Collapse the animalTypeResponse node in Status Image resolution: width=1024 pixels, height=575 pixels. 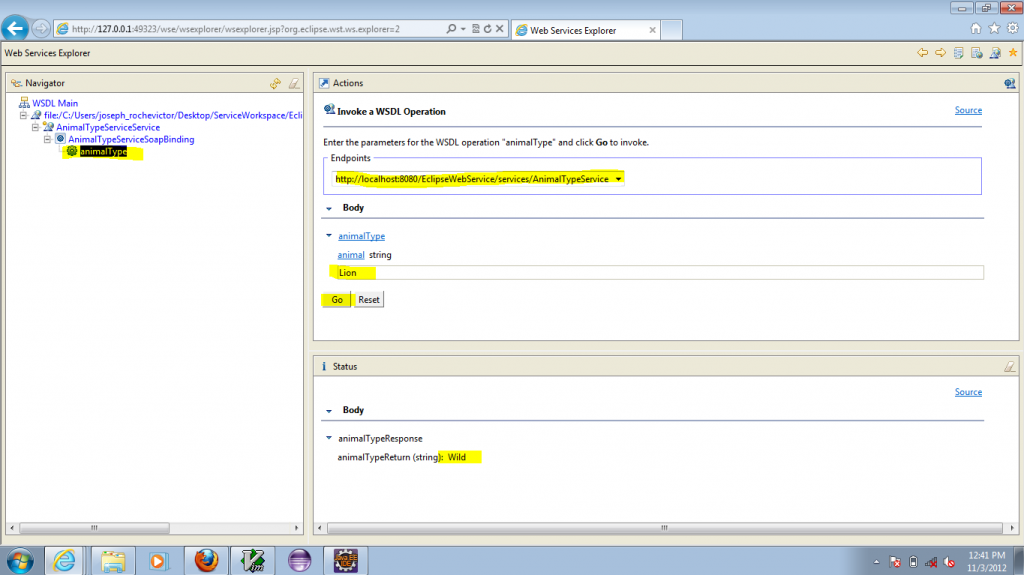pyautogui.click(x=329, y=438)
